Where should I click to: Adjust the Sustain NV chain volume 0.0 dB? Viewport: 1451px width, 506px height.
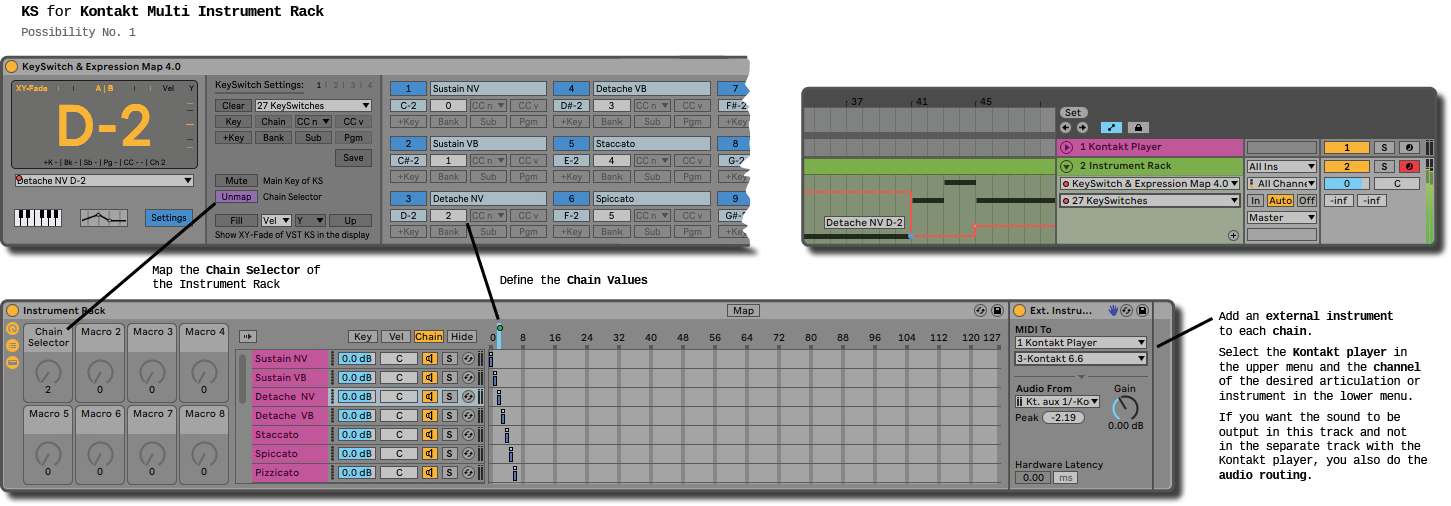coord(356,359)
